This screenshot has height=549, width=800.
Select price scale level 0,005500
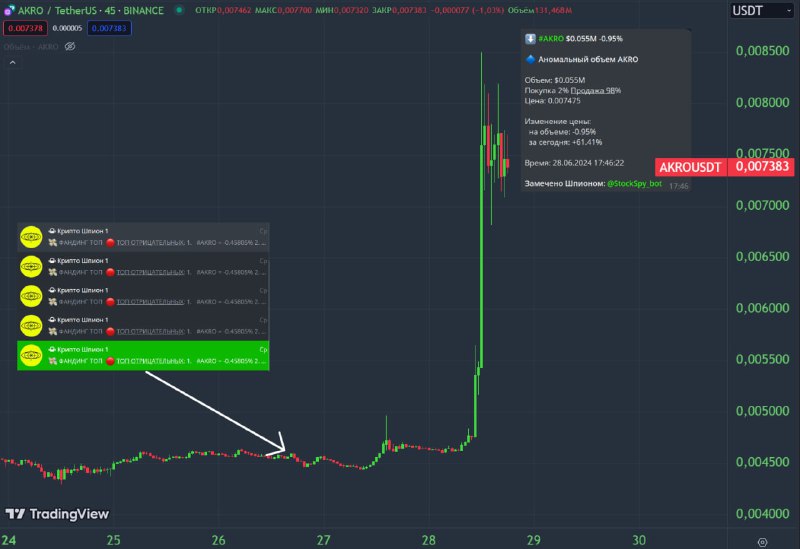point(762,359)
